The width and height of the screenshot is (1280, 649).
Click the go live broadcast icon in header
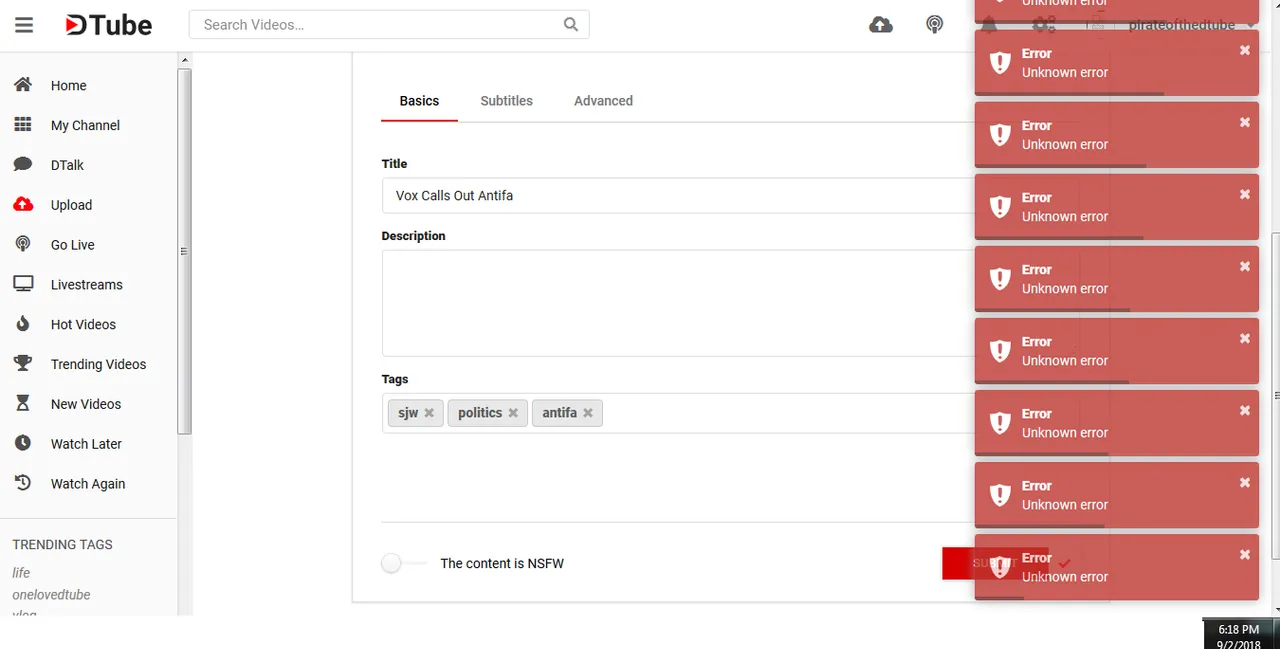pyautogui.click(x=934, y=25)
